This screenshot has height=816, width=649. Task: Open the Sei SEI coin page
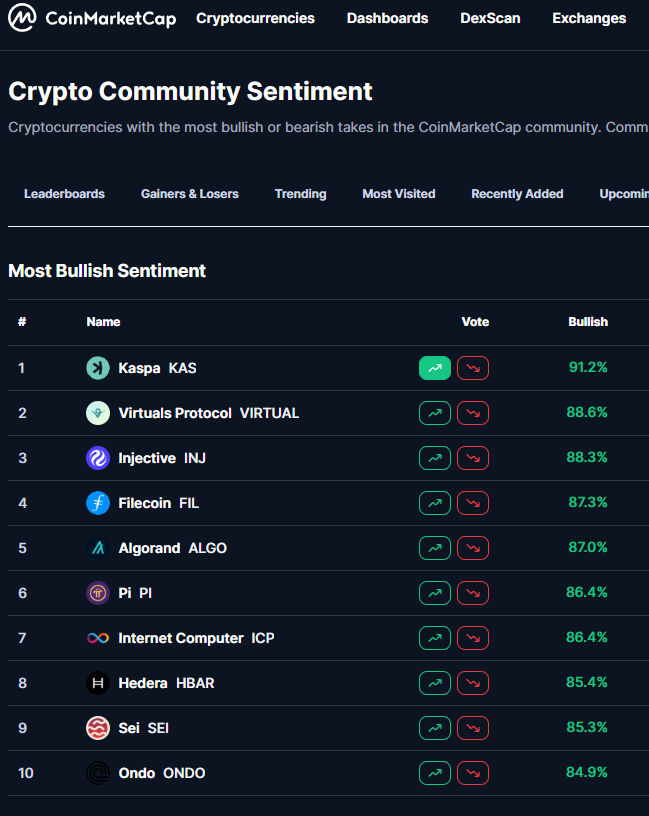click(x=143, y=728)
